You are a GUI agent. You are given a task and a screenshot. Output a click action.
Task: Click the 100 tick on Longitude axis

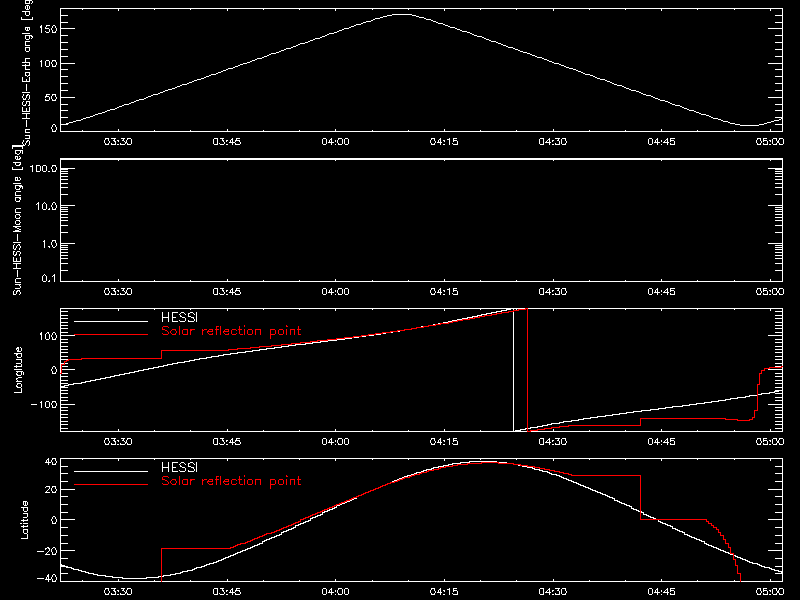pyautogui.click(x=47, y=336)
